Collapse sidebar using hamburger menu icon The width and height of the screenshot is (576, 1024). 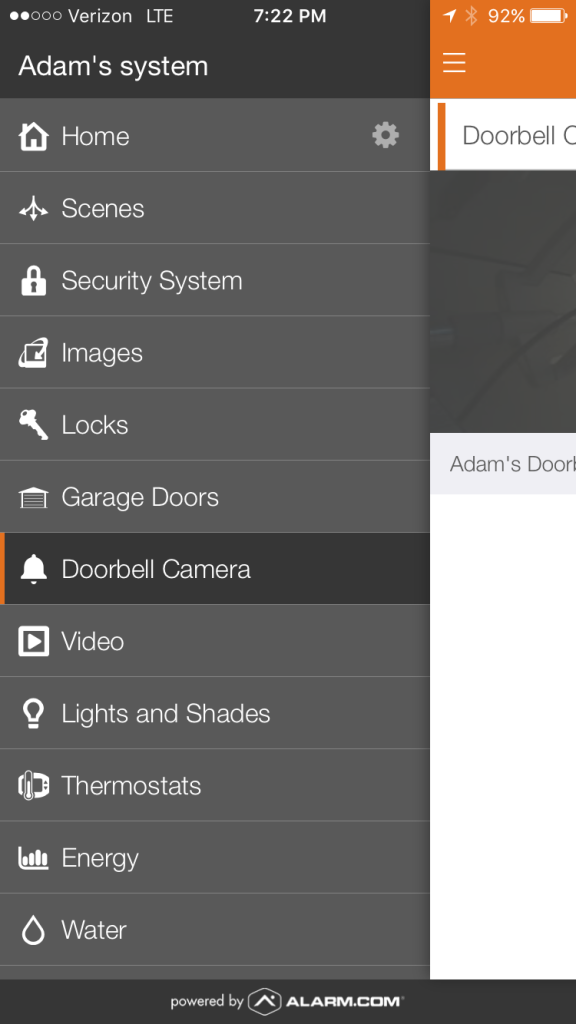coord(454,63)
